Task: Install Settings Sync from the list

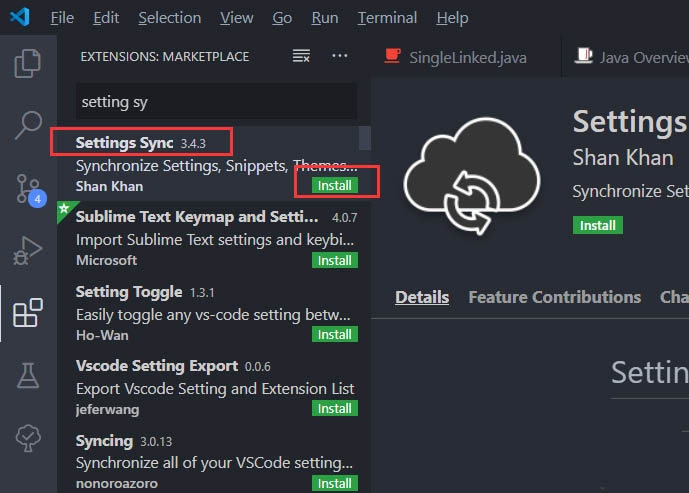Action: [335, 185]
